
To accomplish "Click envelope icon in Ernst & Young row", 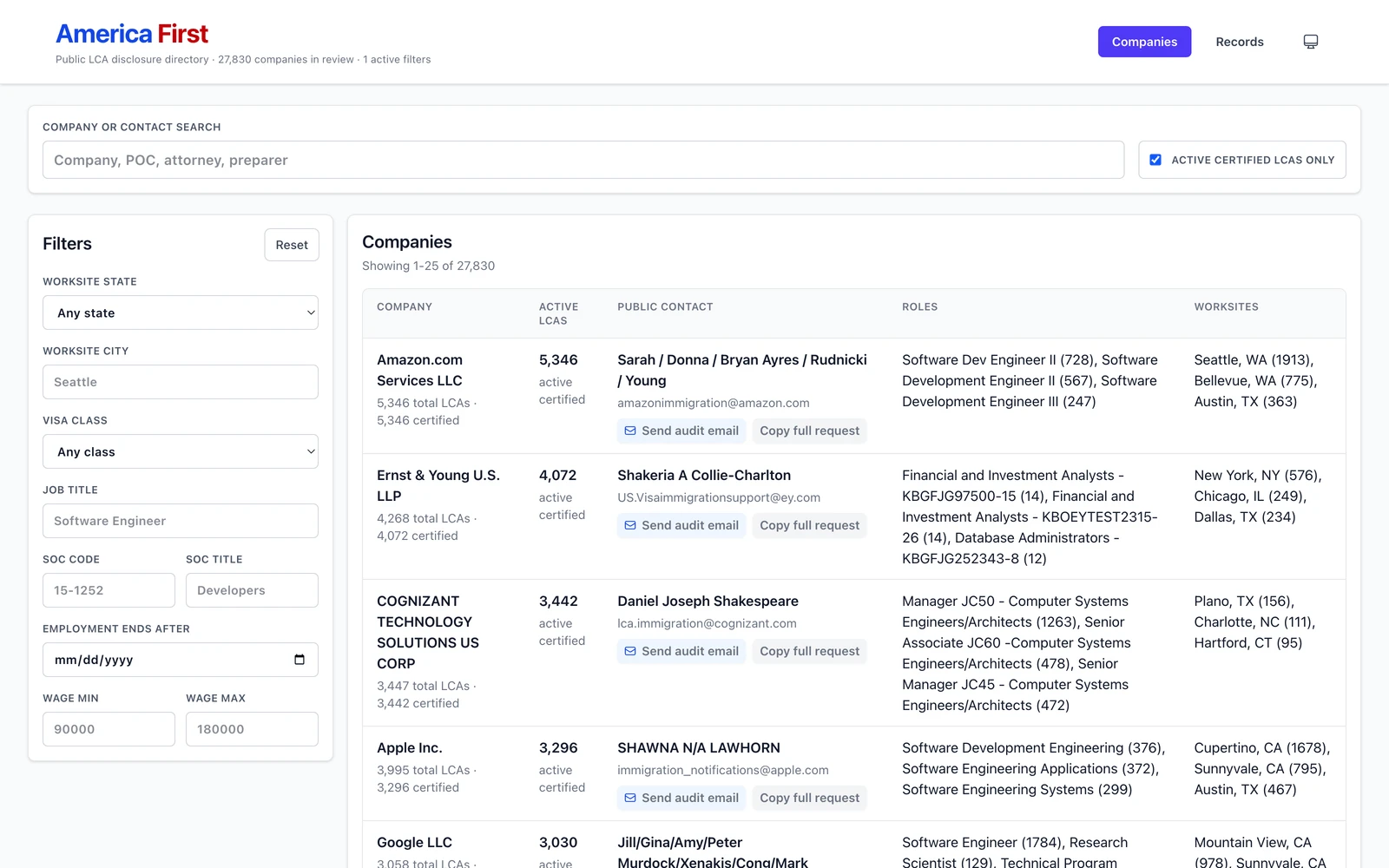I will pyautogui.click(x=630, y=525).
